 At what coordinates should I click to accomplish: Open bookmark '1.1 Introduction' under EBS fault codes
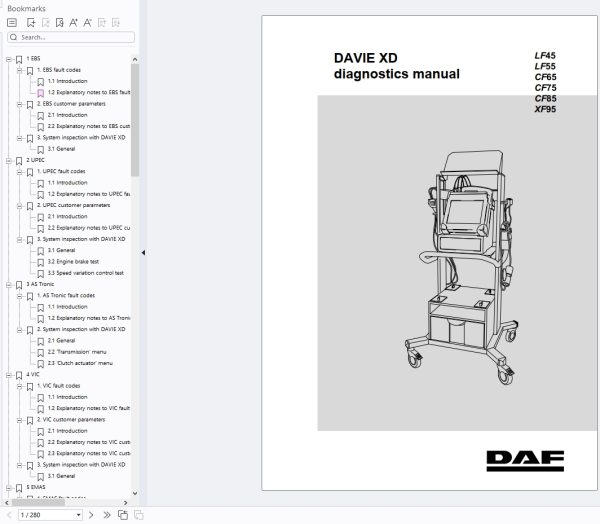click(x=67, y=81)
